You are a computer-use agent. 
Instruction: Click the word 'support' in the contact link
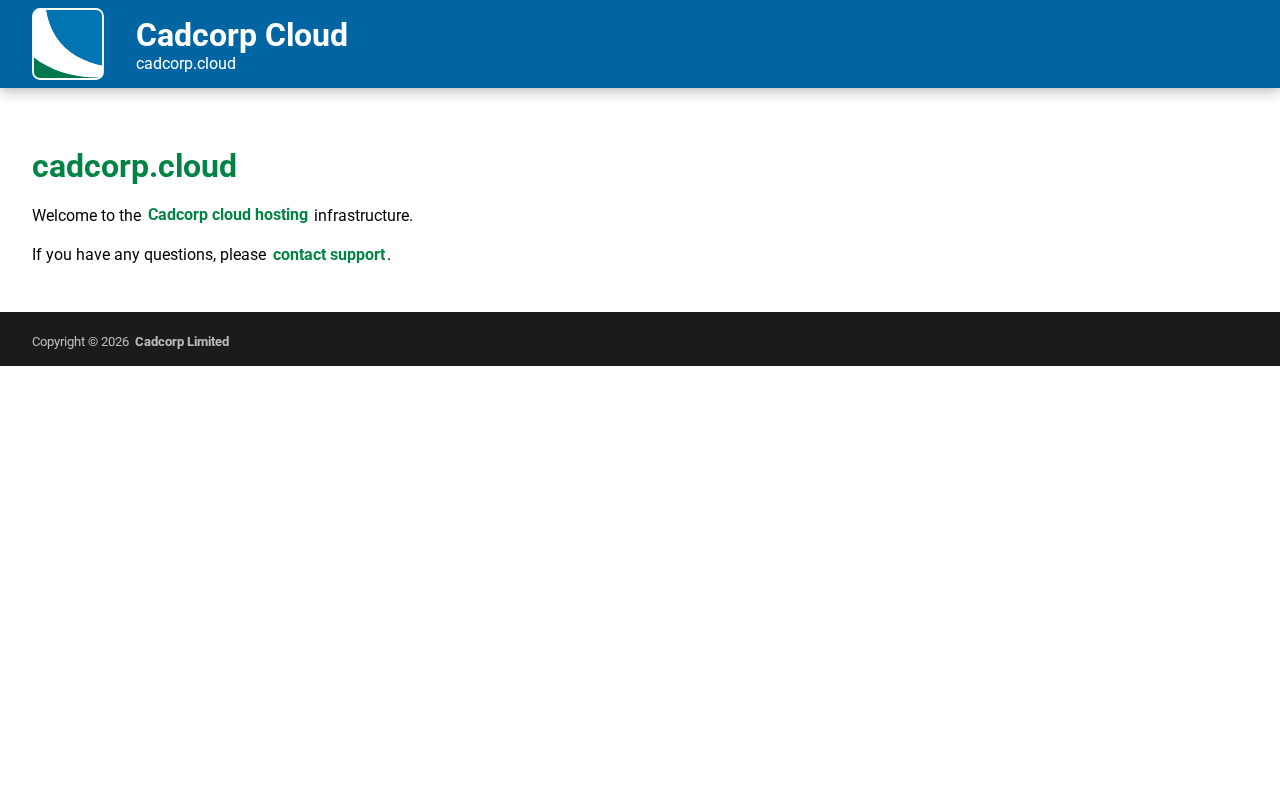click(x=356, y=254)
